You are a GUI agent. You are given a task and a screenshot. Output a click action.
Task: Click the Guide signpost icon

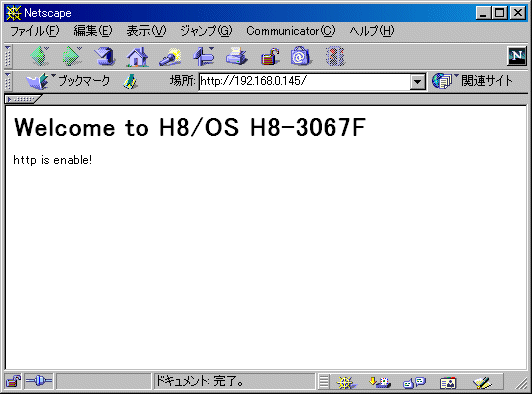[204, 56]
